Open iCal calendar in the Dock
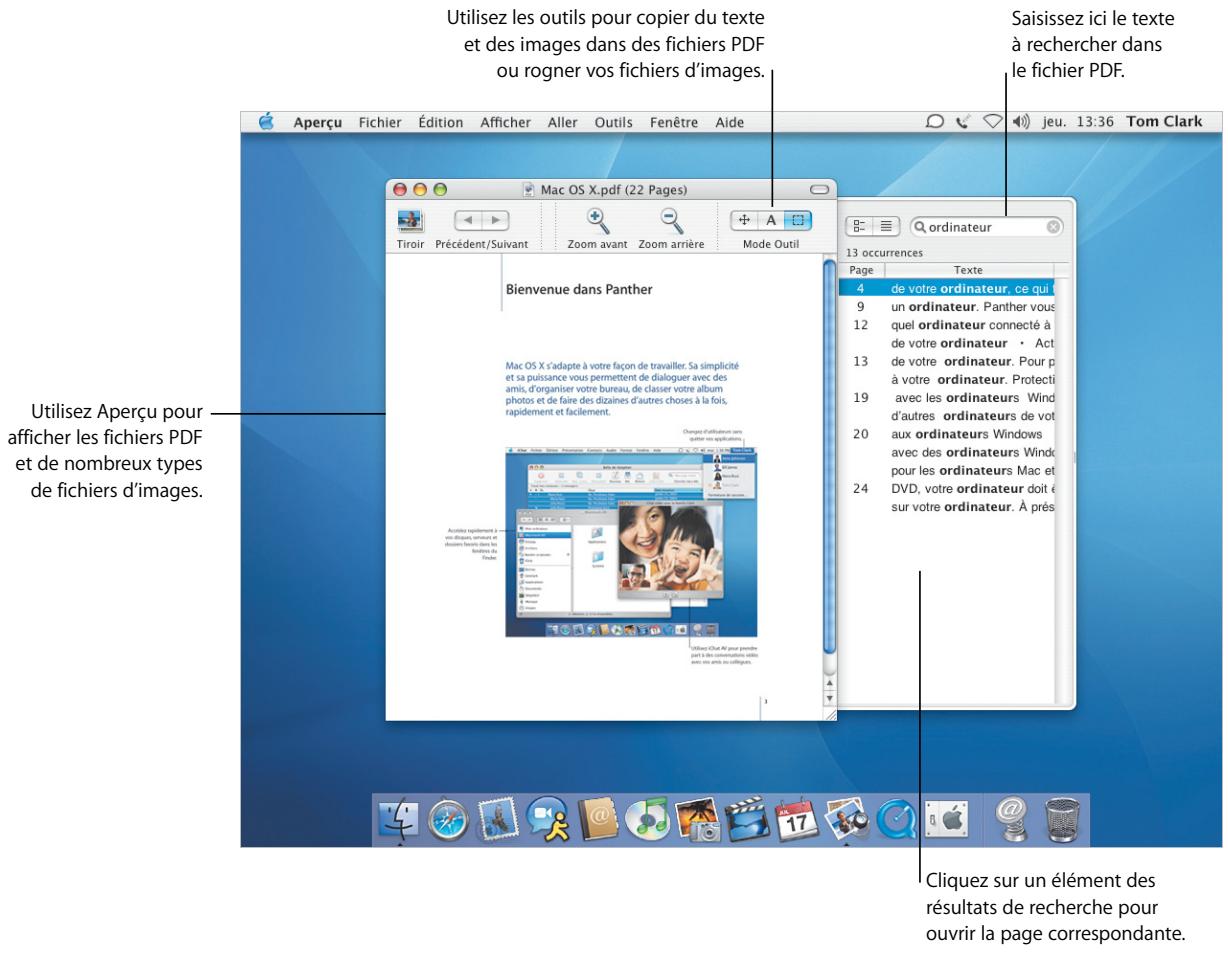The width and height of the screenshot is (1228, 954). [797, 820]
